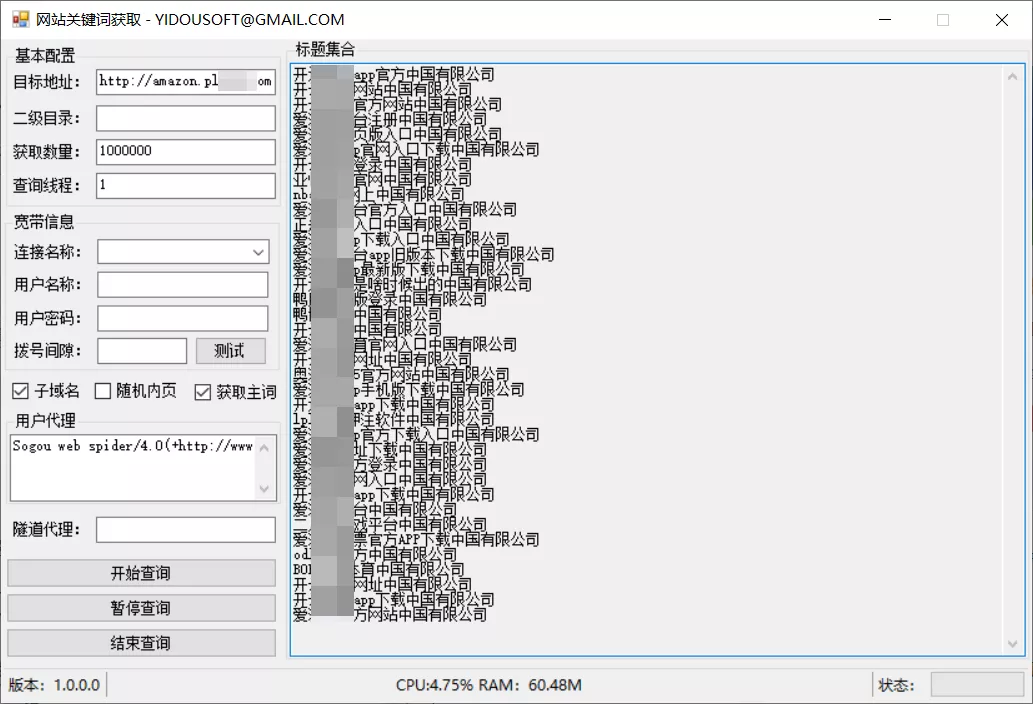This screenshot has height=704, width=1033.
Task: Click the 版本: 1.0.0.0 status text
Action: (54, 685)
